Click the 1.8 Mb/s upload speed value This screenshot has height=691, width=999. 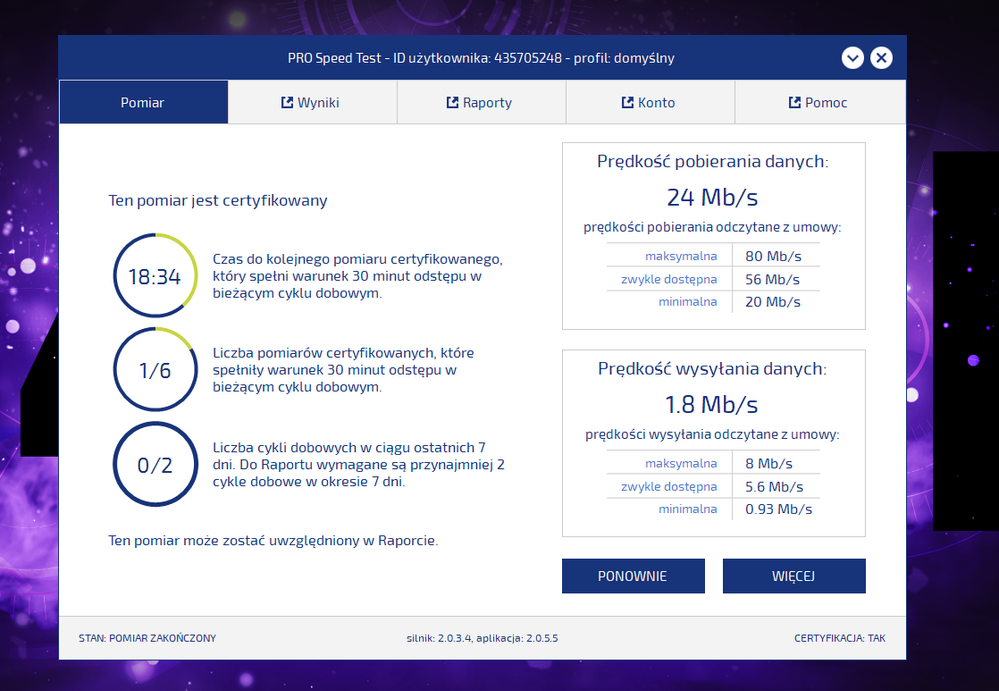(713, 404)
